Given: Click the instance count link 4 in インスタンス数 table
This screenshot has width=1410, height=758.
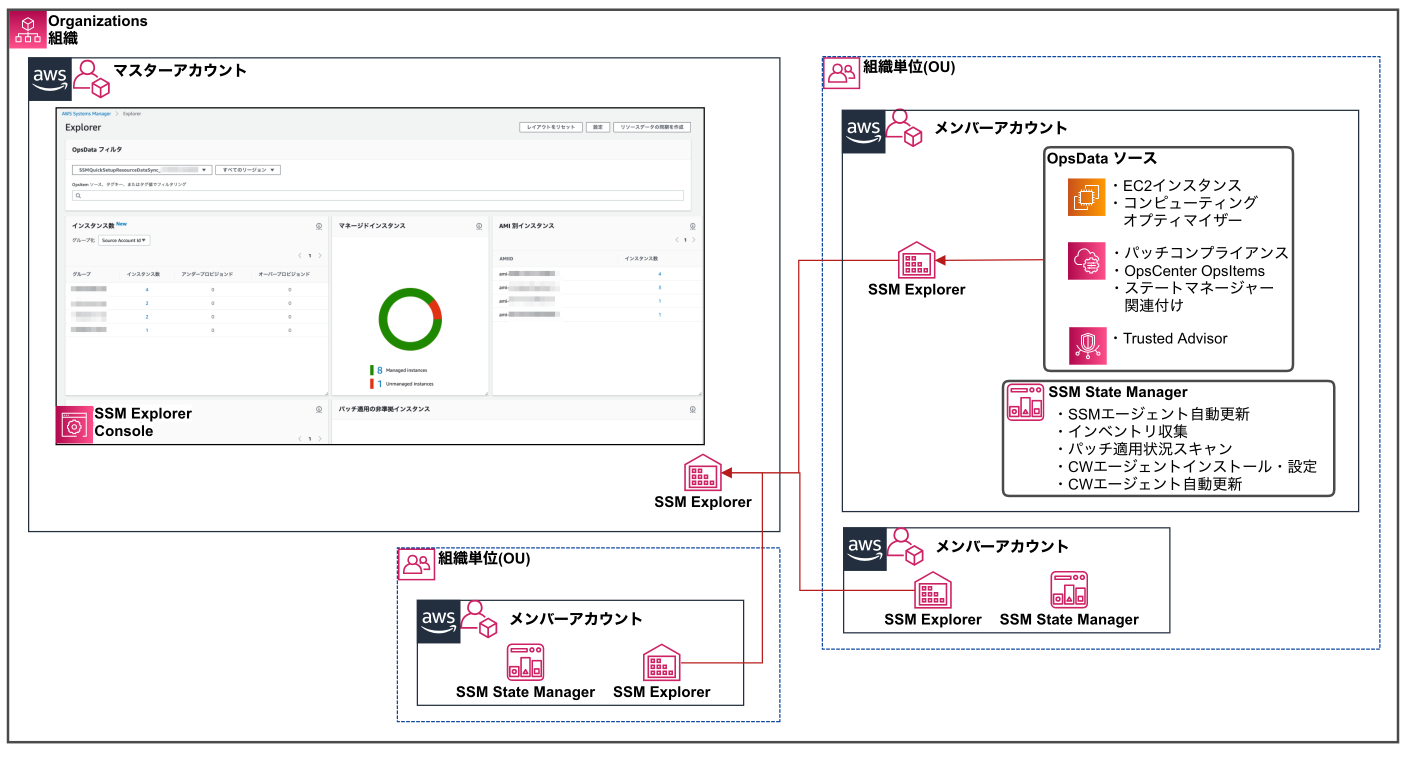Looking at the screenshot, I should coord(147,289).
